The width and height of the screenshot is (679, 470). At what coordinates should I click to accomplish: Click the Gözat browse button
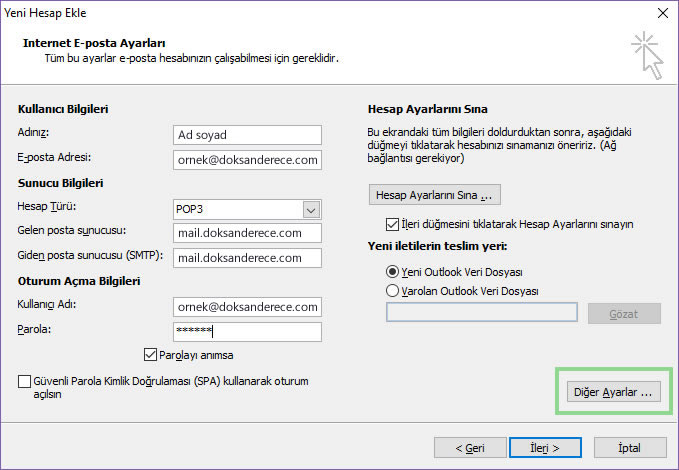click(624, 313)
